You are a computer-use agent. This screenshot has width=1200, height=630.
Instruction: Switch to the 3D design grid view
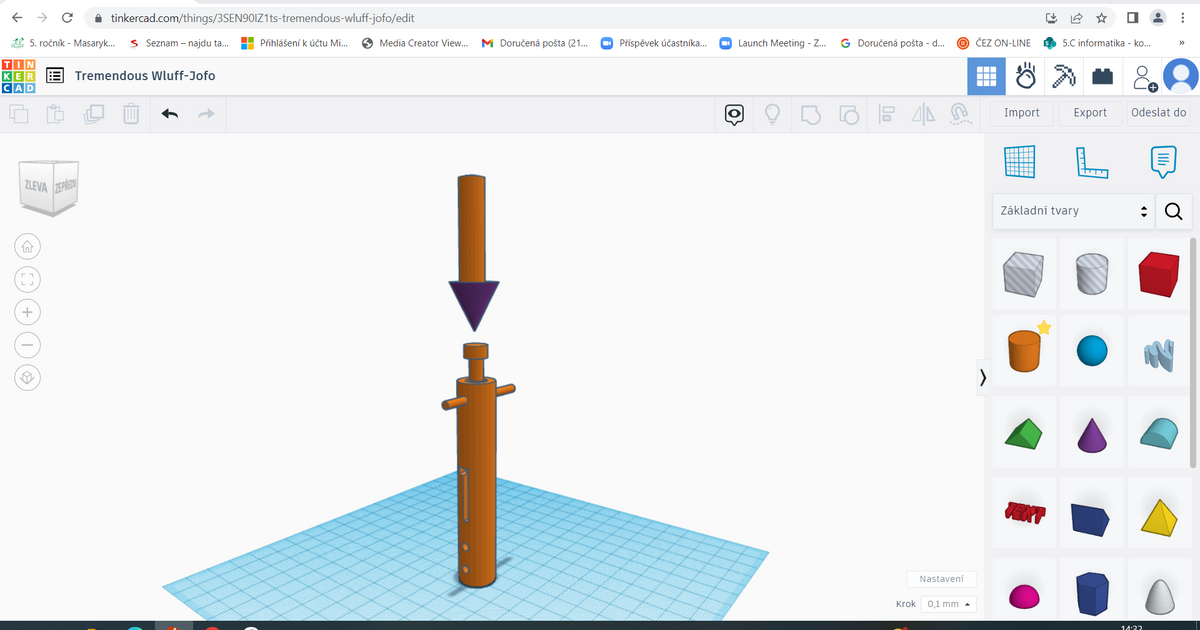point(986,76)
